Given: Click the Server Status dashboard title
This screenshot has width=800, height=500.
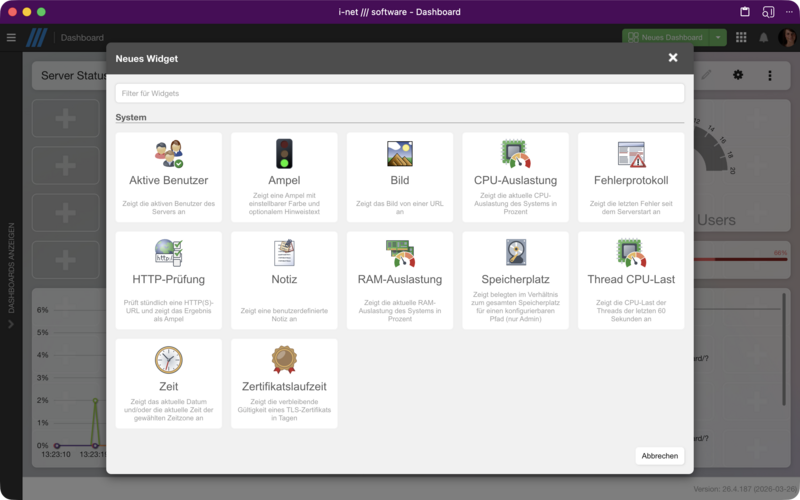Looking at the screenshot, I should tap(73, 76).
